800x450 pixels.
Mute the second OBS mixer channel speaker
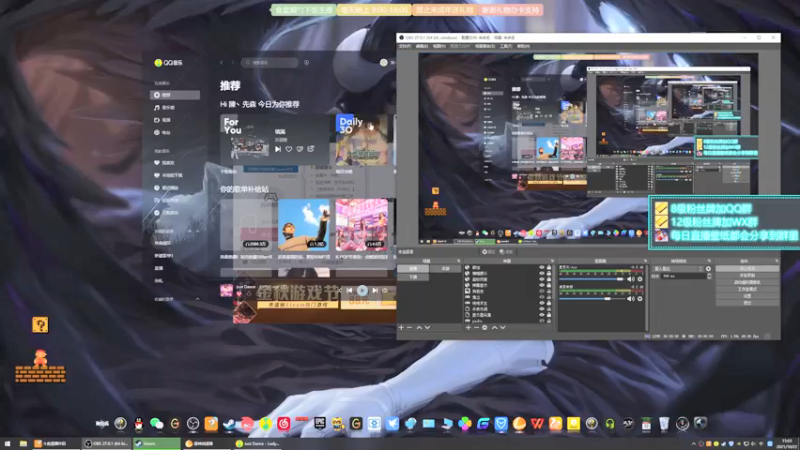[630, 298]
